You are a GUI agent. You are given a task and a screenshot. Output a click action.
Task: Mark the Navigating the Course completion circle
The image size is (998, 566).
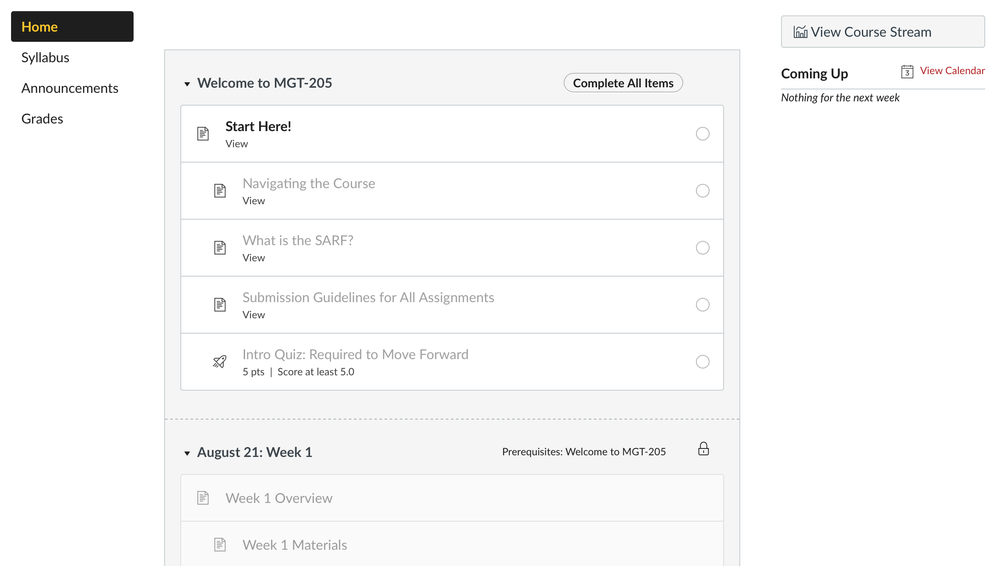[x=703, y=190]
